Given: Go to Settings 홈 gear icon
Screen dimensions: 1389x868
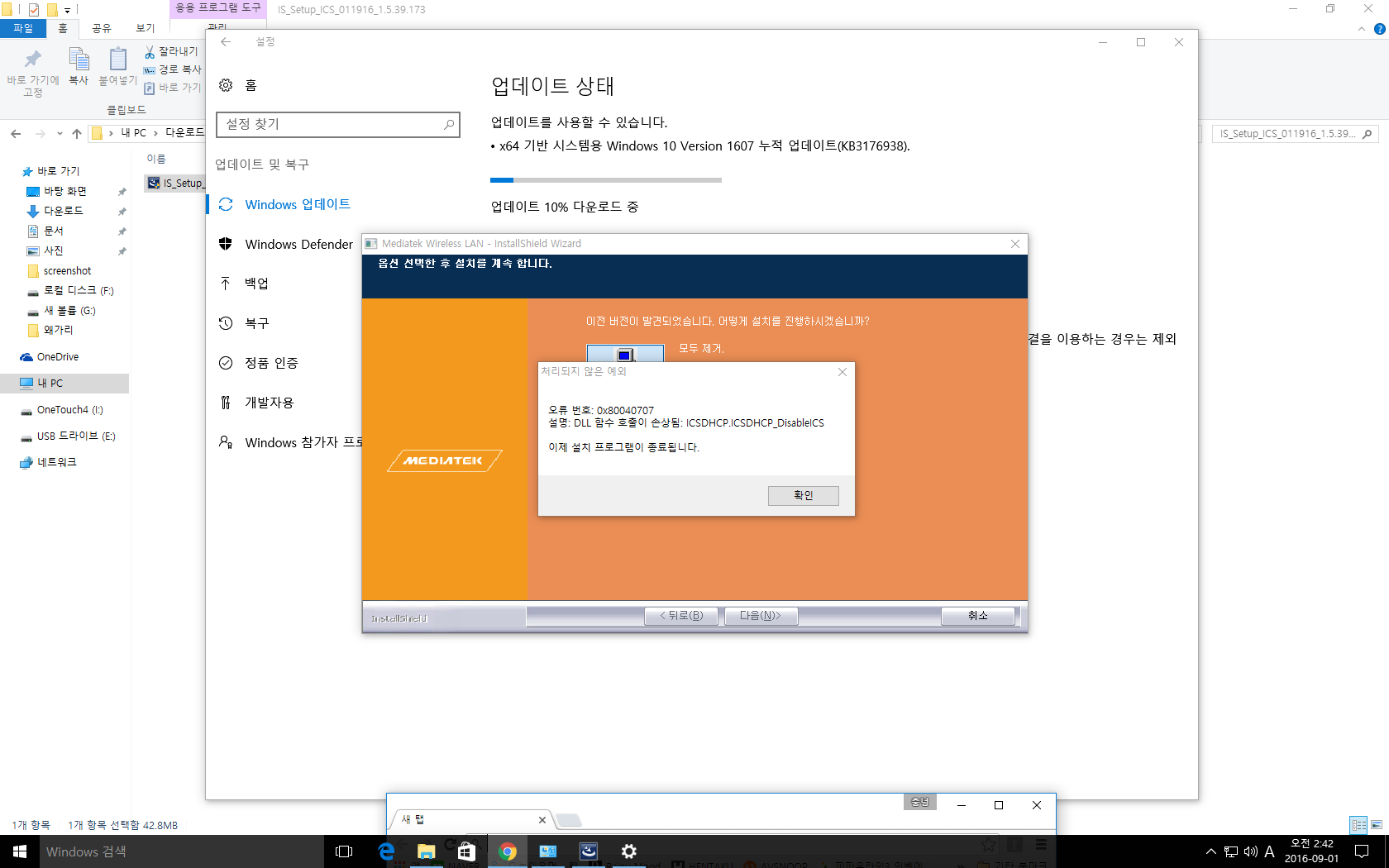Looking at the screenshot, I should 226,85.
